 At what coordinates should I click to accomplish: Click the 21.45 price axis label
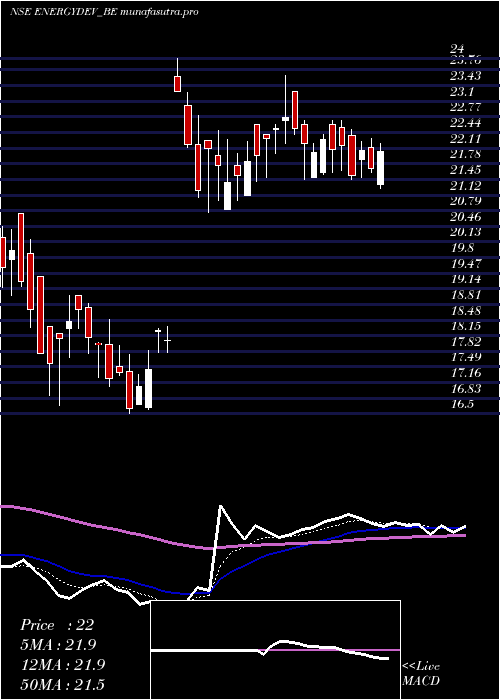(x=466, y=170)
